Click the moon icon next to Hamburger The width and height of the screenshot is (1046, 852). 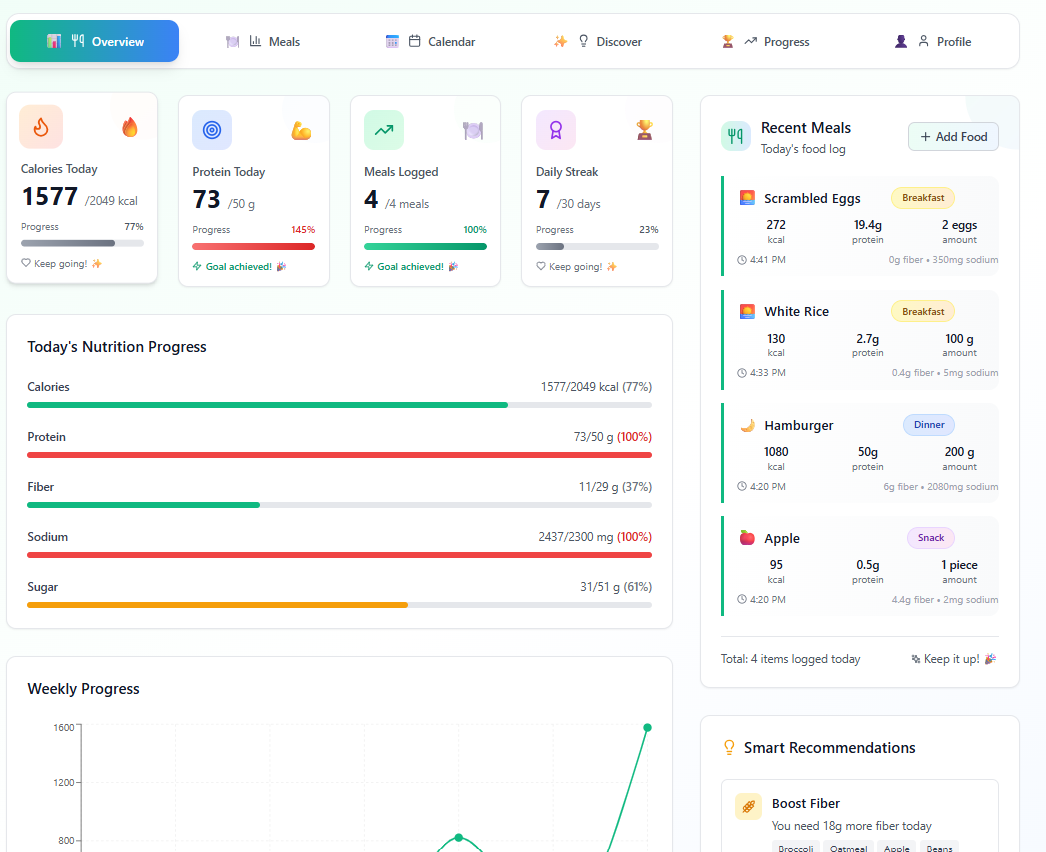pos(747,425)
